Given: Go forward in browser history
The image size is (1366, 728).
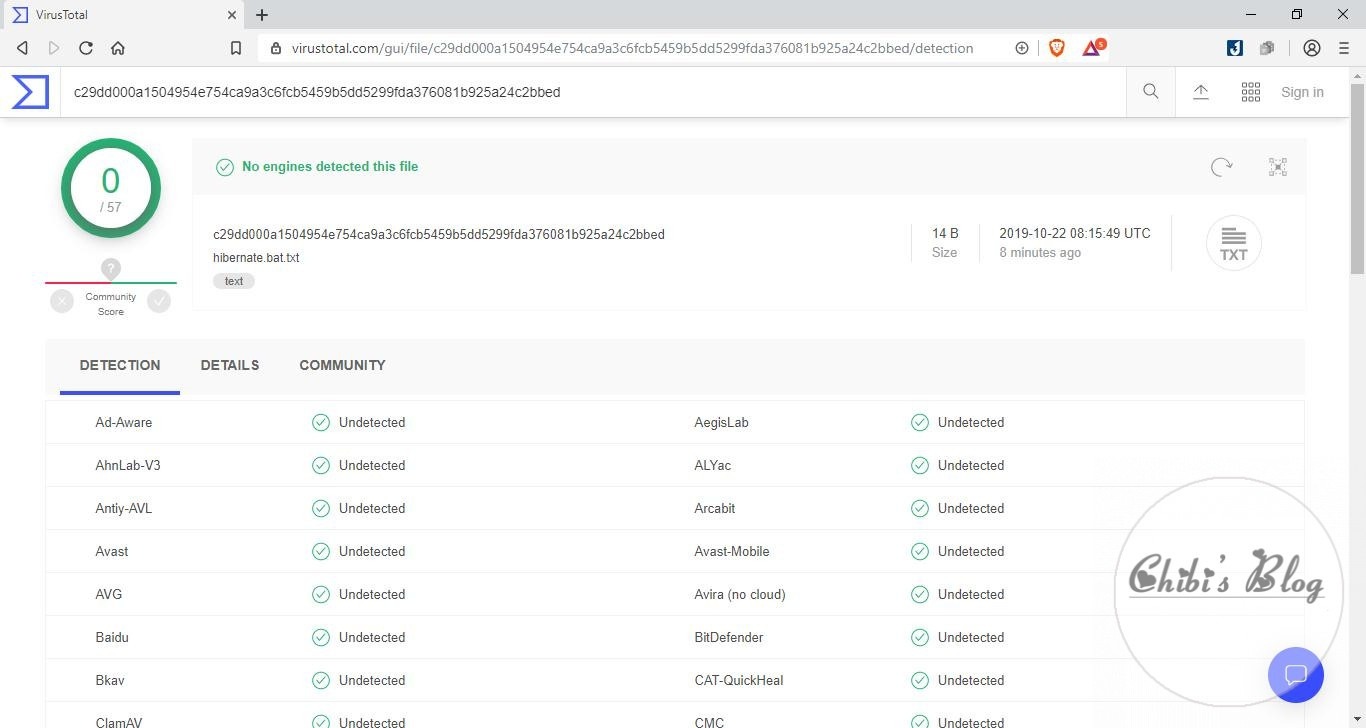Looking at the screenshot, I should [x=54, y=48].
